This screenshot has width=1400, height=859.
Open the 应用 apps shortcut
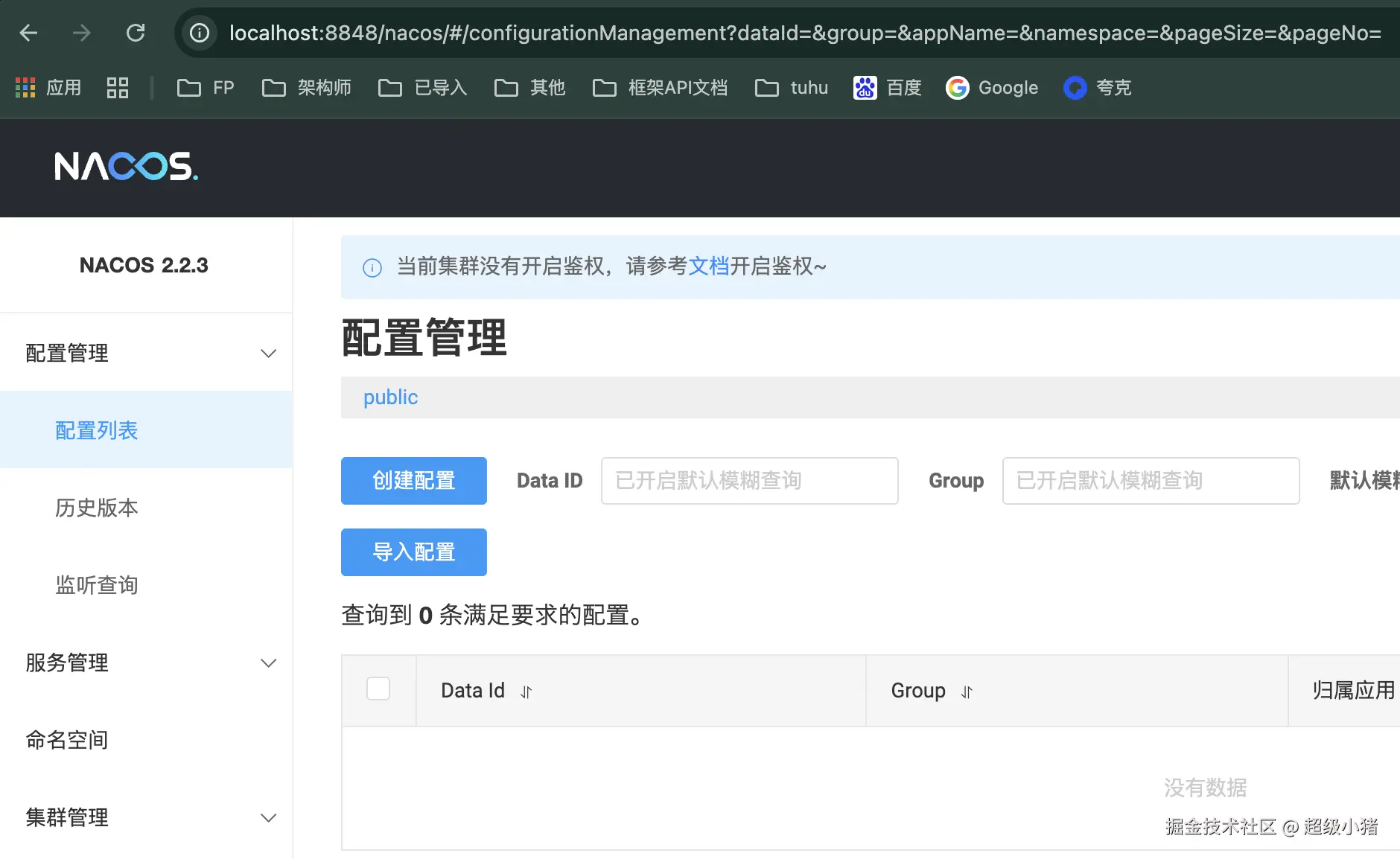point(48,88)
